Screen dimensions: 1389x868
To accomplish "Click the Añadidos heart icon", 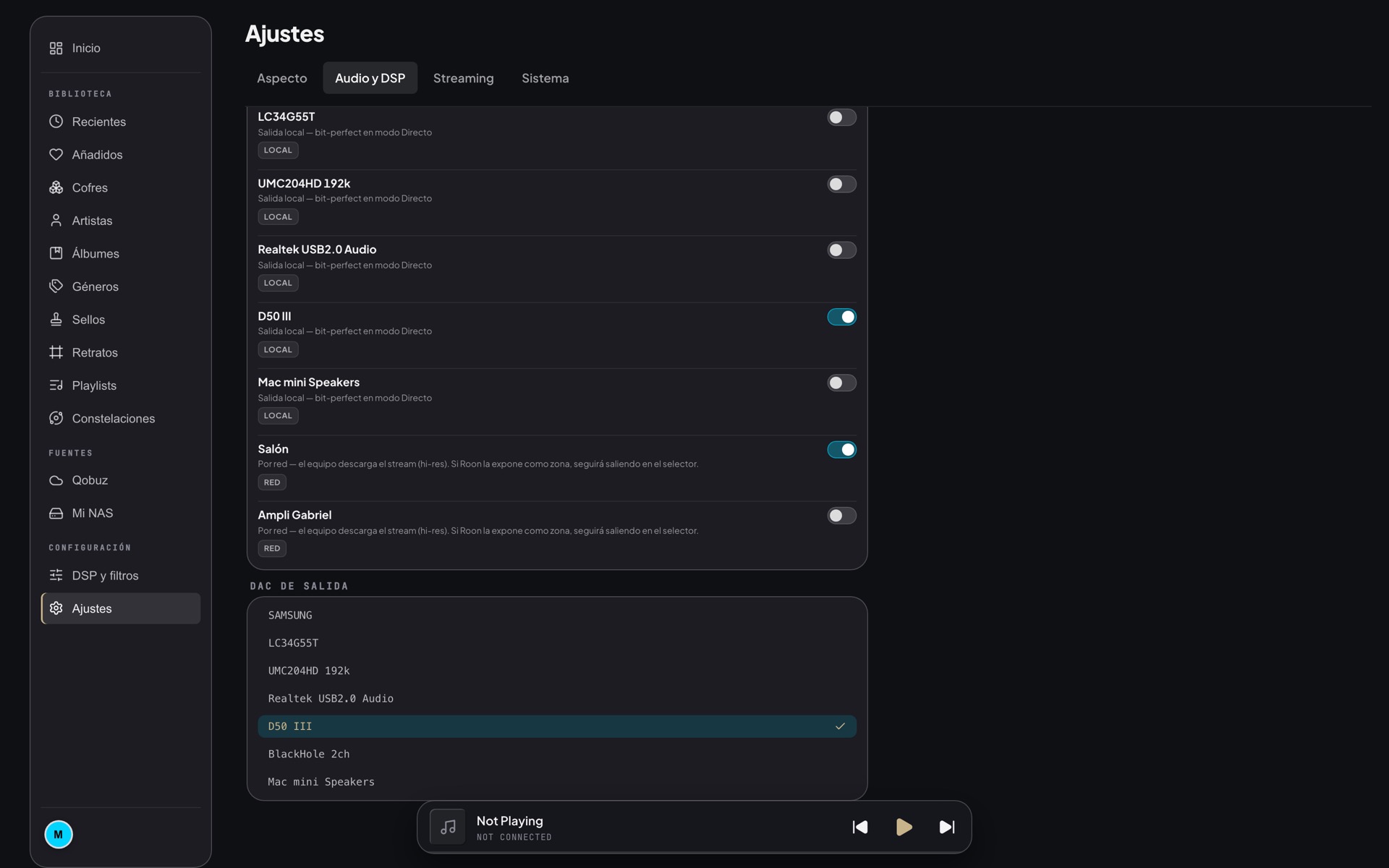I will 56,154.
